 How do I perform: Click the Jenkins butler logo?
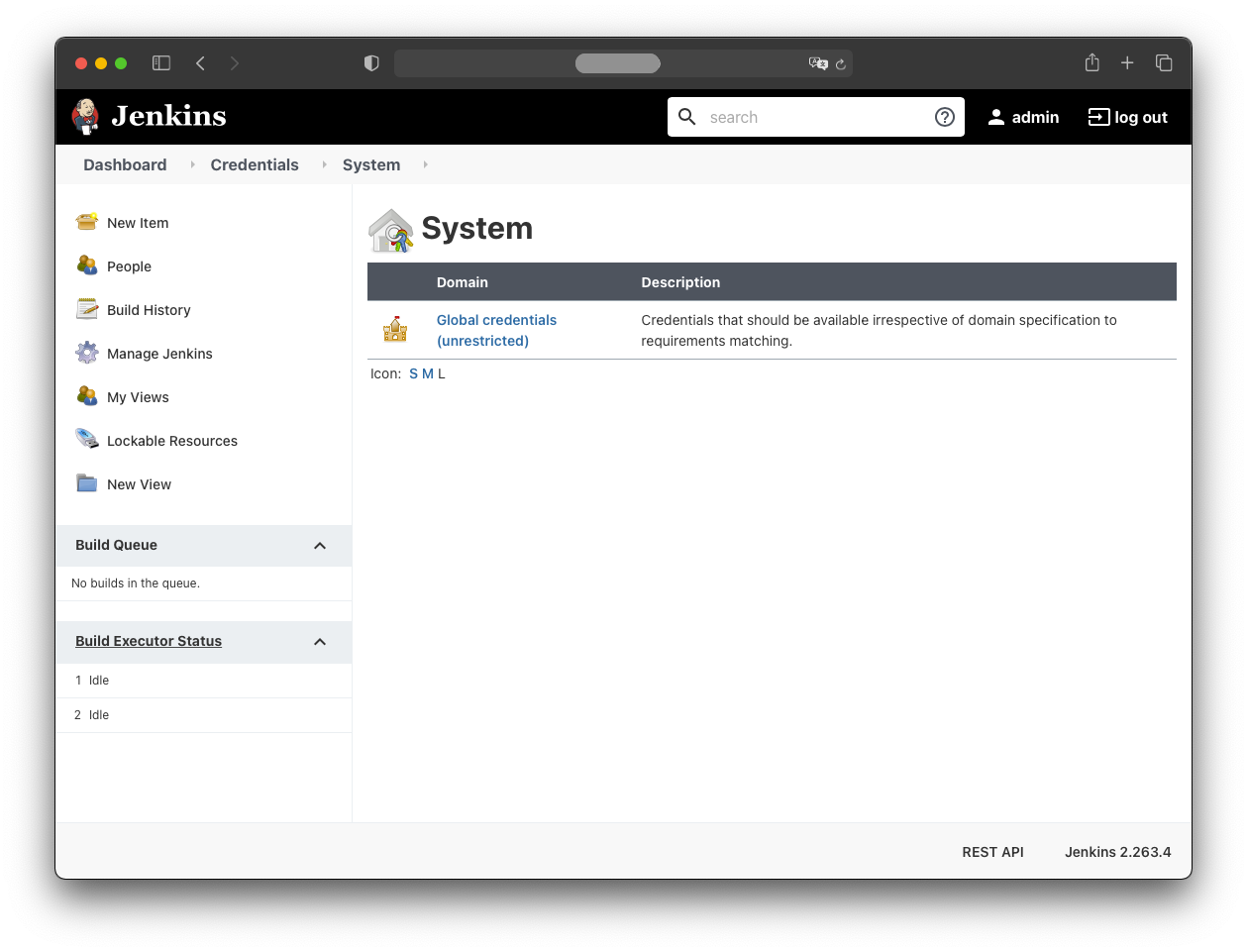click(86, 117)
